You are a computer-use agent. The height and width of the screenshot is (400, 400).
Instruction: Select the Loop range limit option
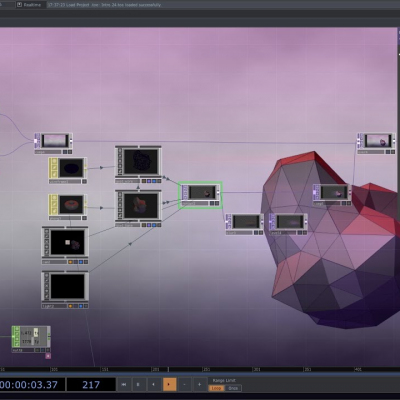pyautogui.click(x=216, y=388)
